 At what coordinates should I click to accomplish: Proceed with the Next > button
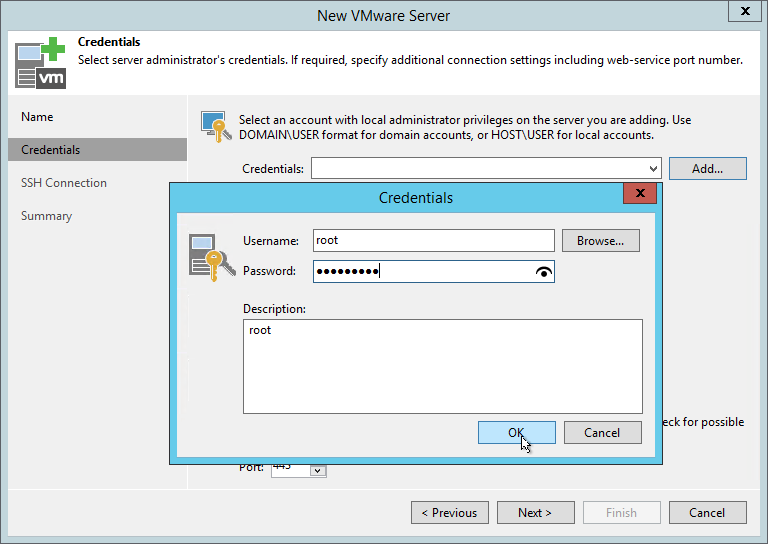(x=535, y=513)
